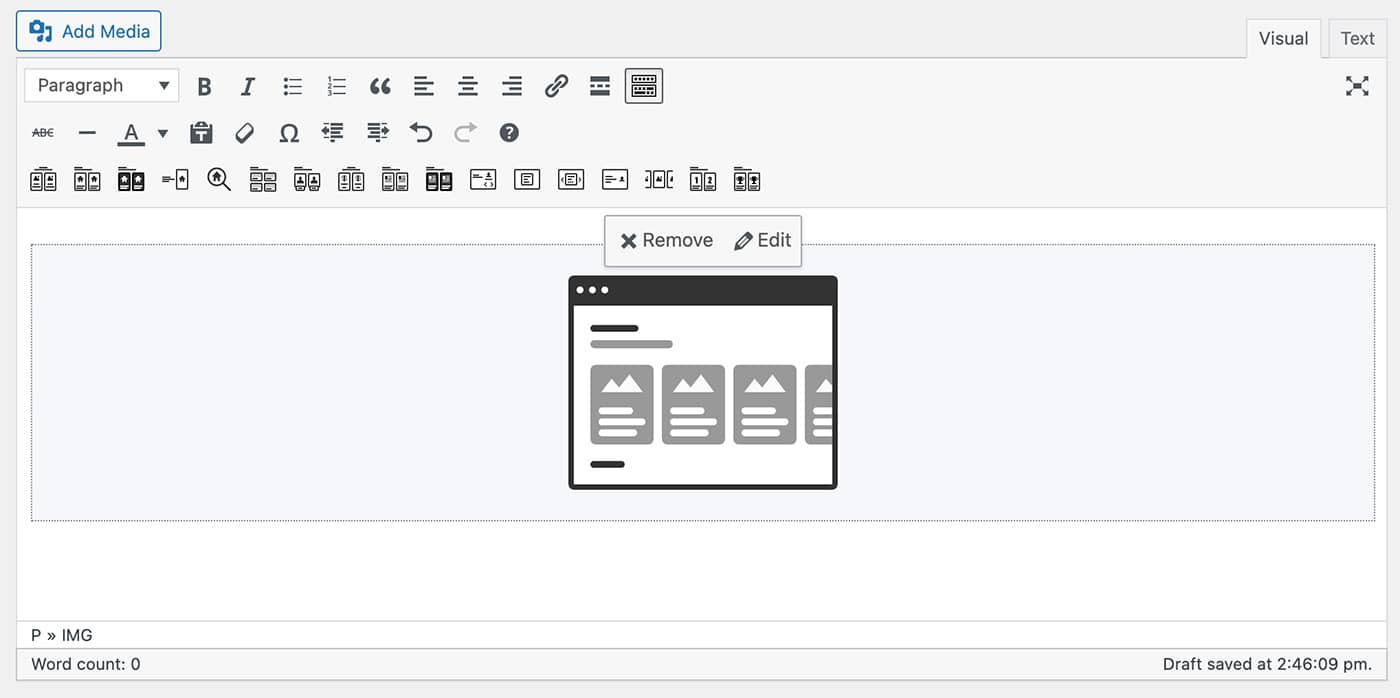The width and height of the screenshot is (1400, 698).
Task: Open keyboard shortcuts help icon
Action: [x=509, y=133]
